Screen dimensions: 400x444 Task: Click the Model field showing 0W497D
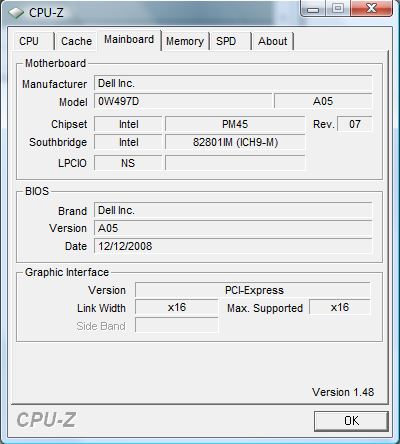[183, 101]
